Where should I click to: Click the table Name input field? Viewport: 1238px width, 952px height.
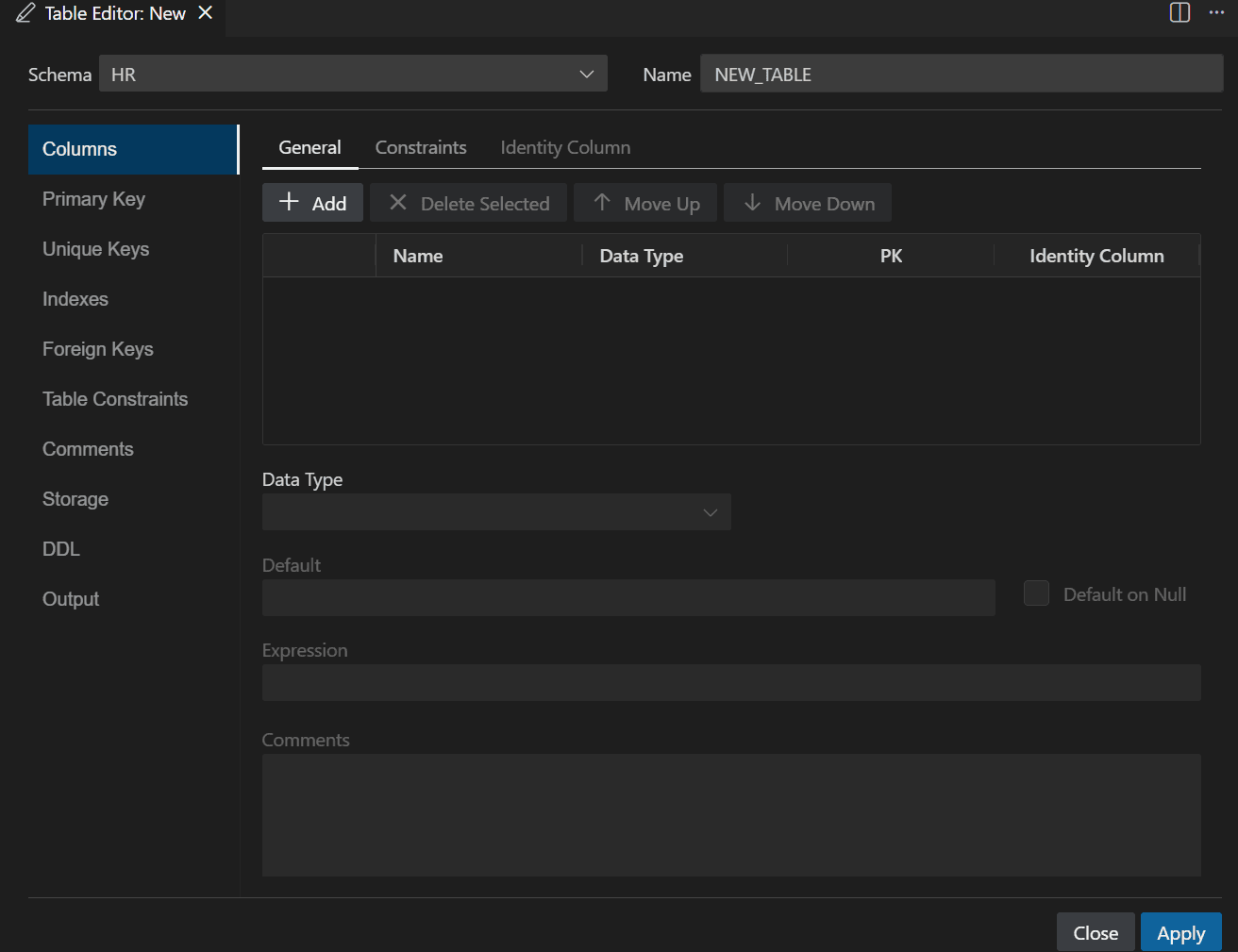(x=962, y=74)
